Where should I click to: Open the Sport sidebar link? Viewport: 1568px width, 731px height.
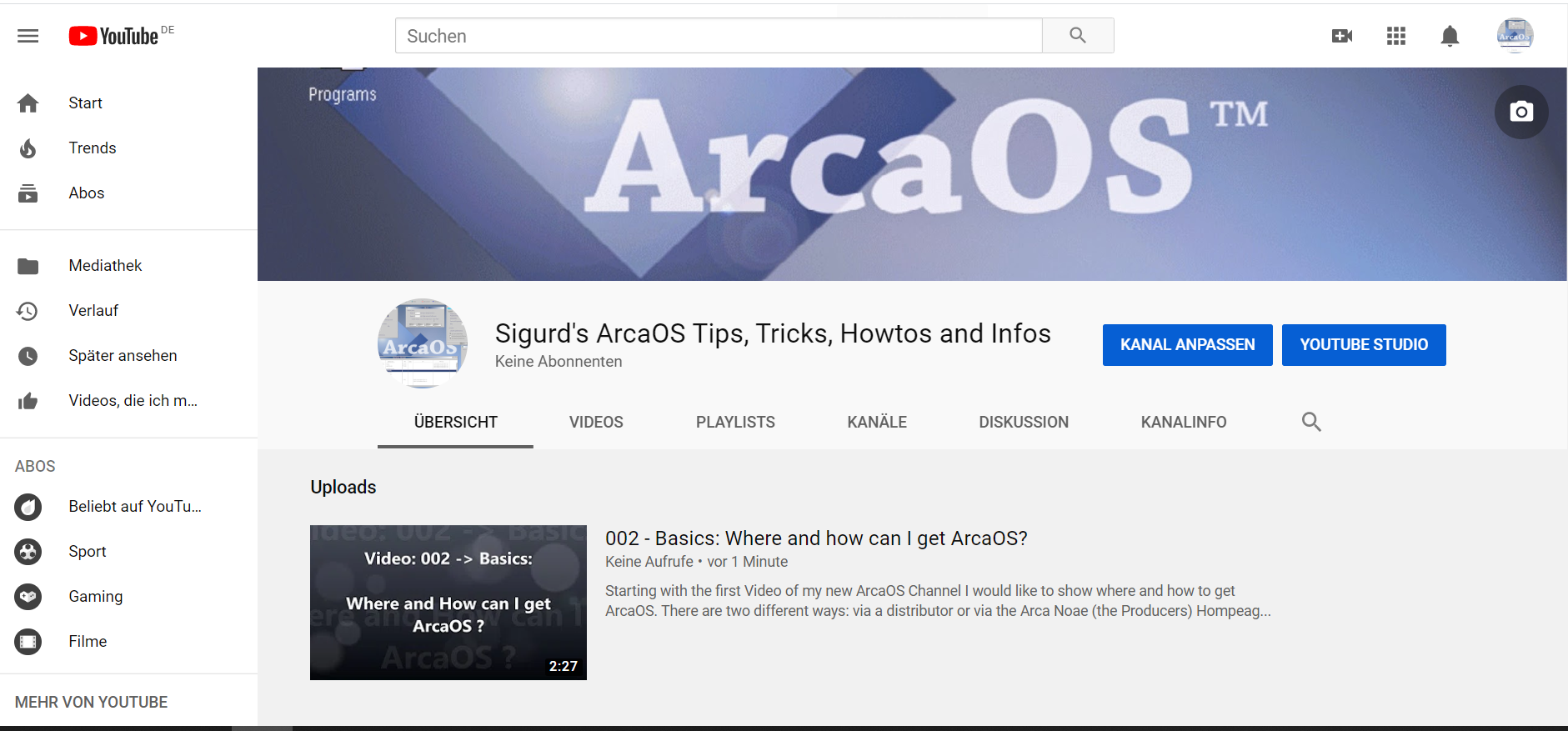click(88, 552)
